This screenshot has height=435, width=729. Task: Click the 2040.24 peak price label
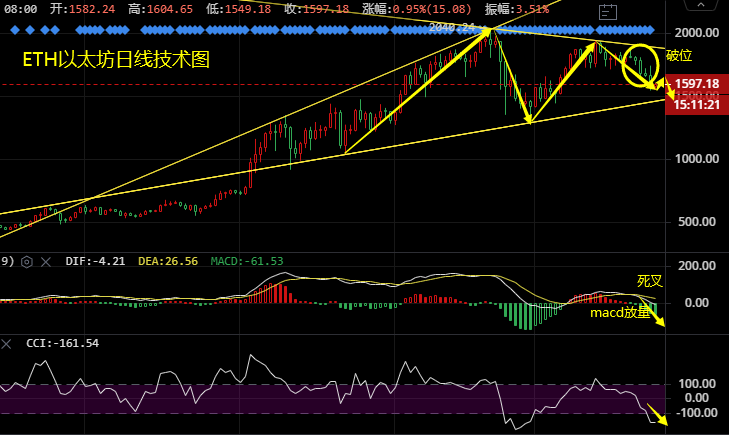pyautogui.click(x=451, y=28)
